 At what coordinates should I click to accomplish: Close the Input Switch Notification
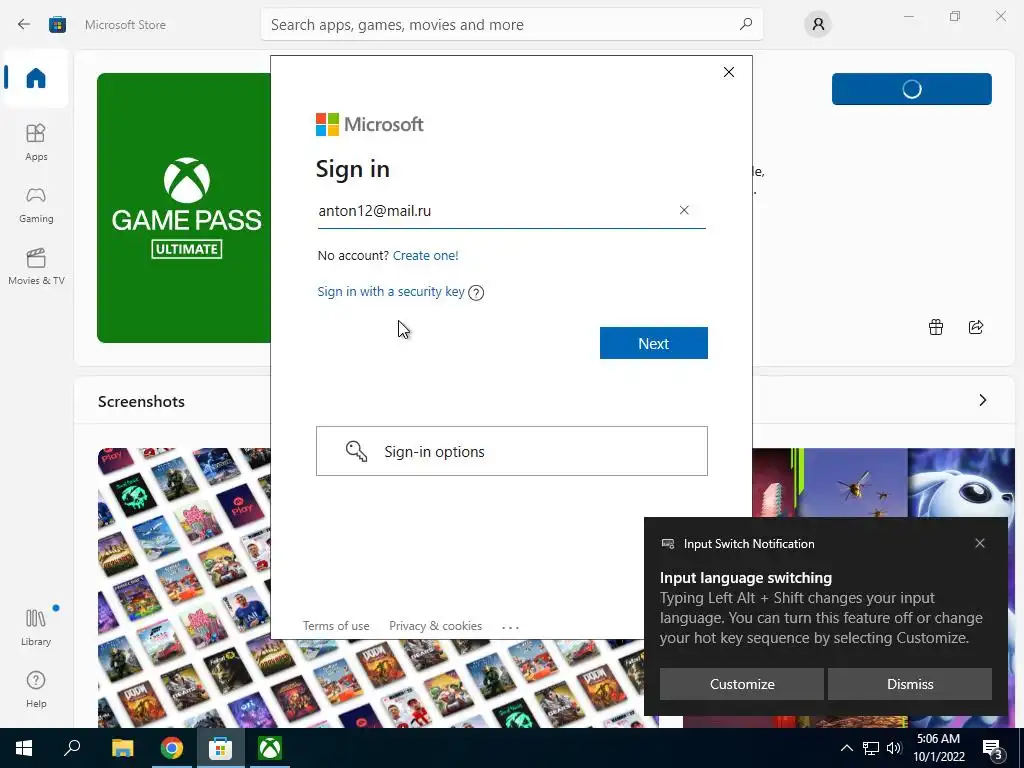(x=980, y=543)
